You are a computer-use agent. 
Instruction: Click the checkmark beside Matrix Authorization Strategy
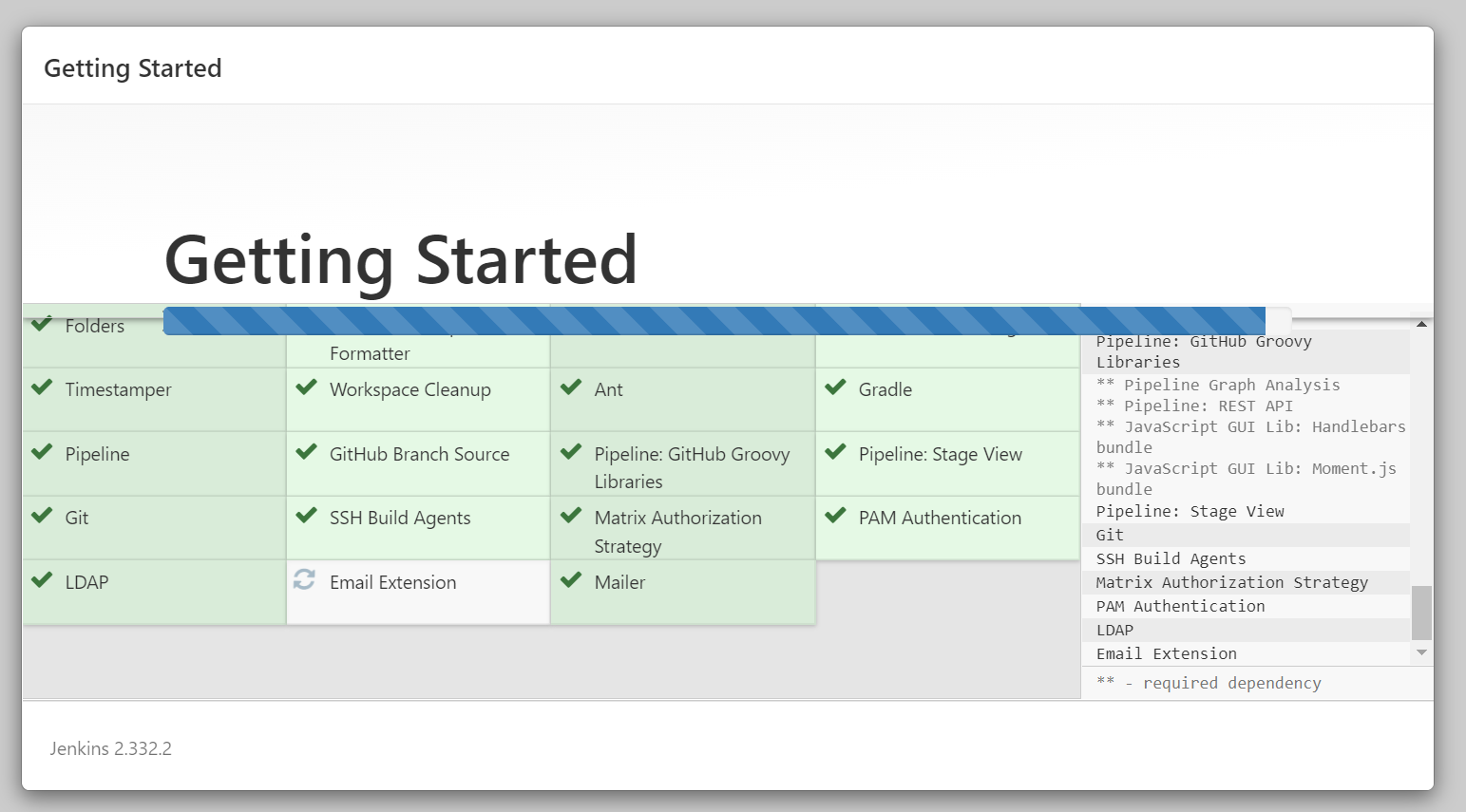click(x=570, y=517)
